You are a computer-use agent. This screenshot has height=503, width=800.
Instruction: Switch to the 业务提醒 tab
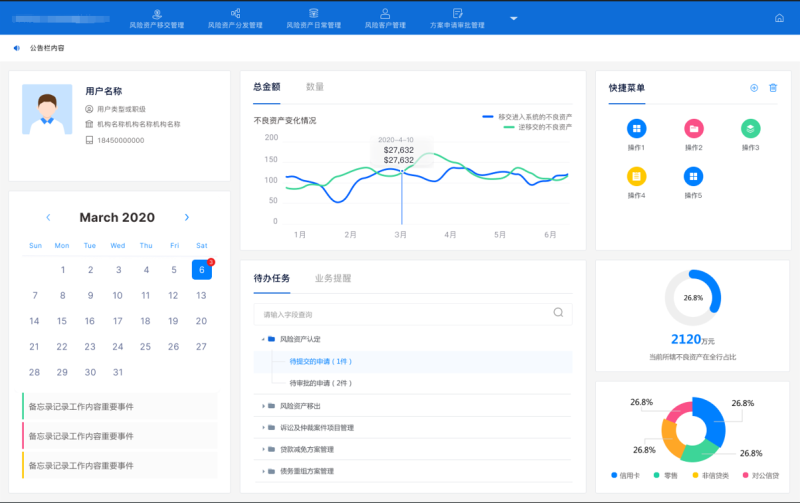click(332, 278)
